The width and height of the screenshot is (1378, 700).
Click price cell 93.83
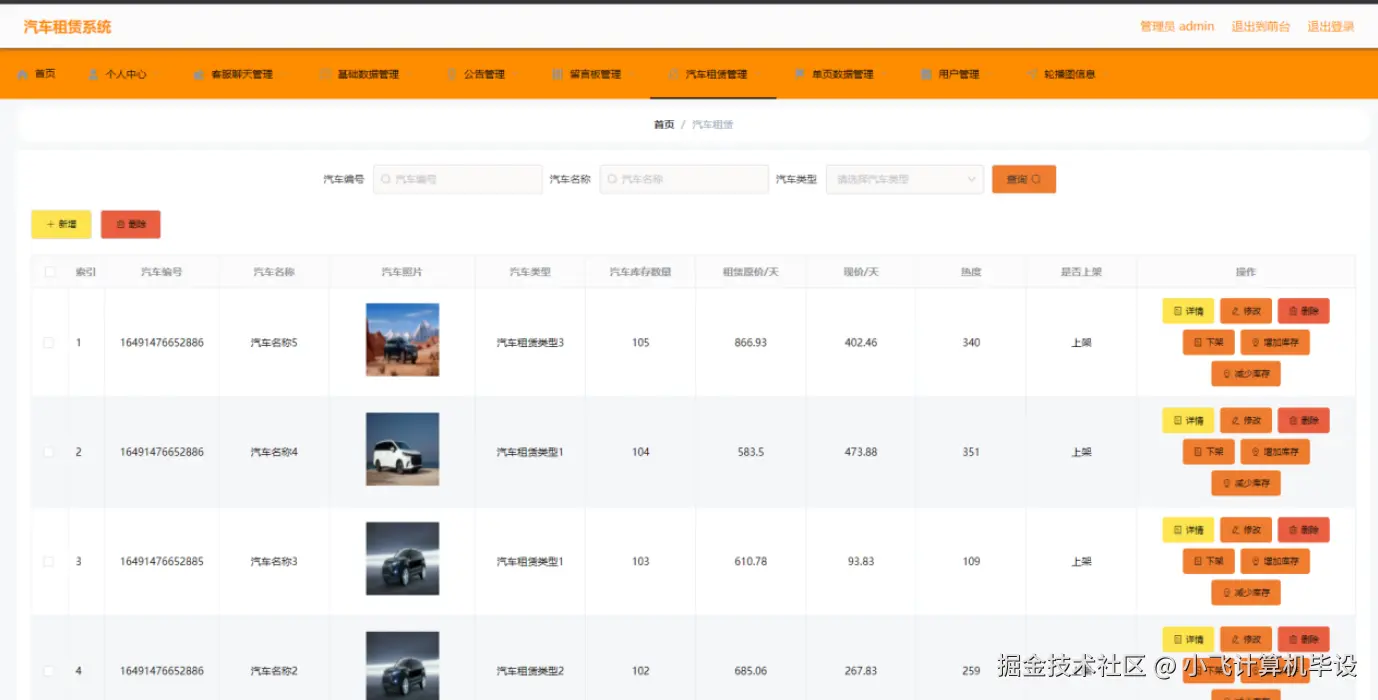coord(861,562)
